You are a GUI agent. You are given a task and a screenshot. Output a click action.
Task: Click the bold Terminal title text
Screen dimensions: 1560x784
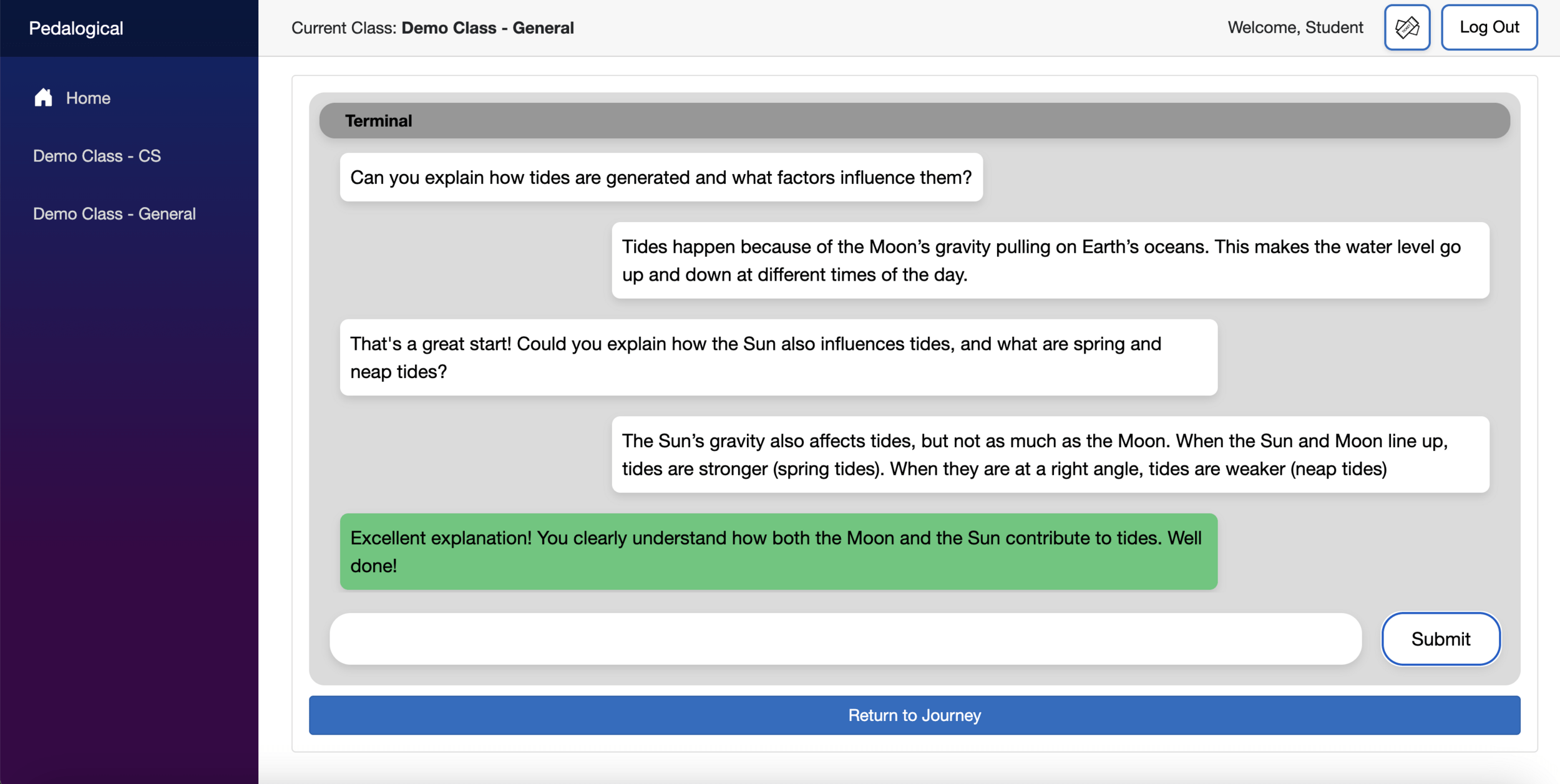click(378, 121)
